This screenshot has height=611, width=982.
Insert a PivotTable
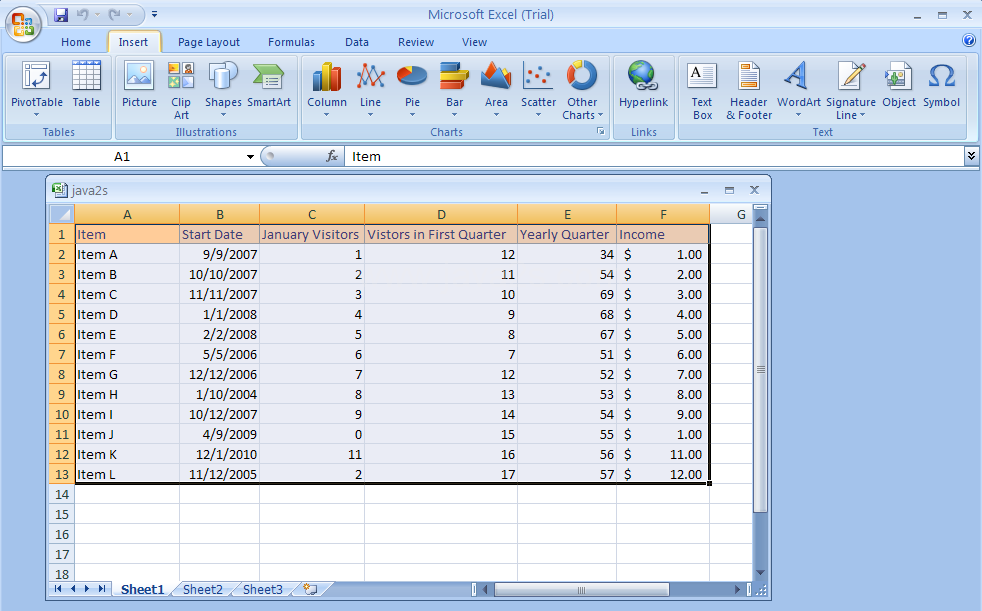click(x=36, y=89)
